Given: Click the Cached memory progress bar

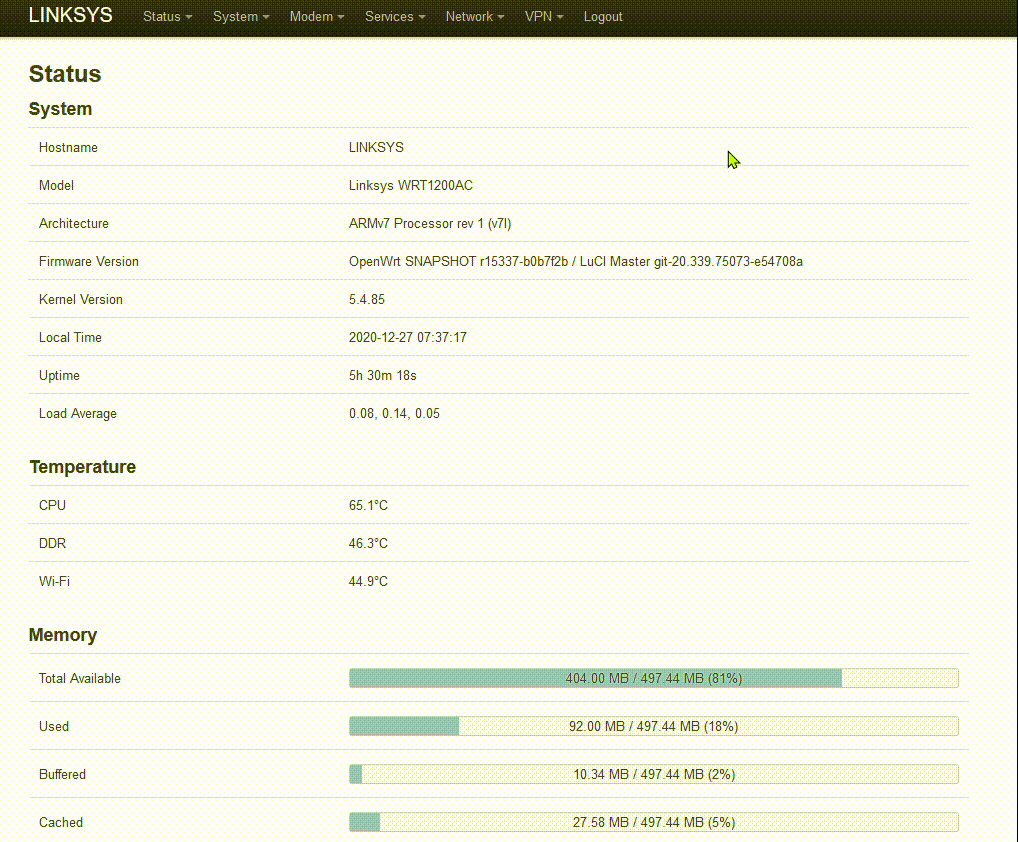Looking at the screenshot, I should [654, 823].
